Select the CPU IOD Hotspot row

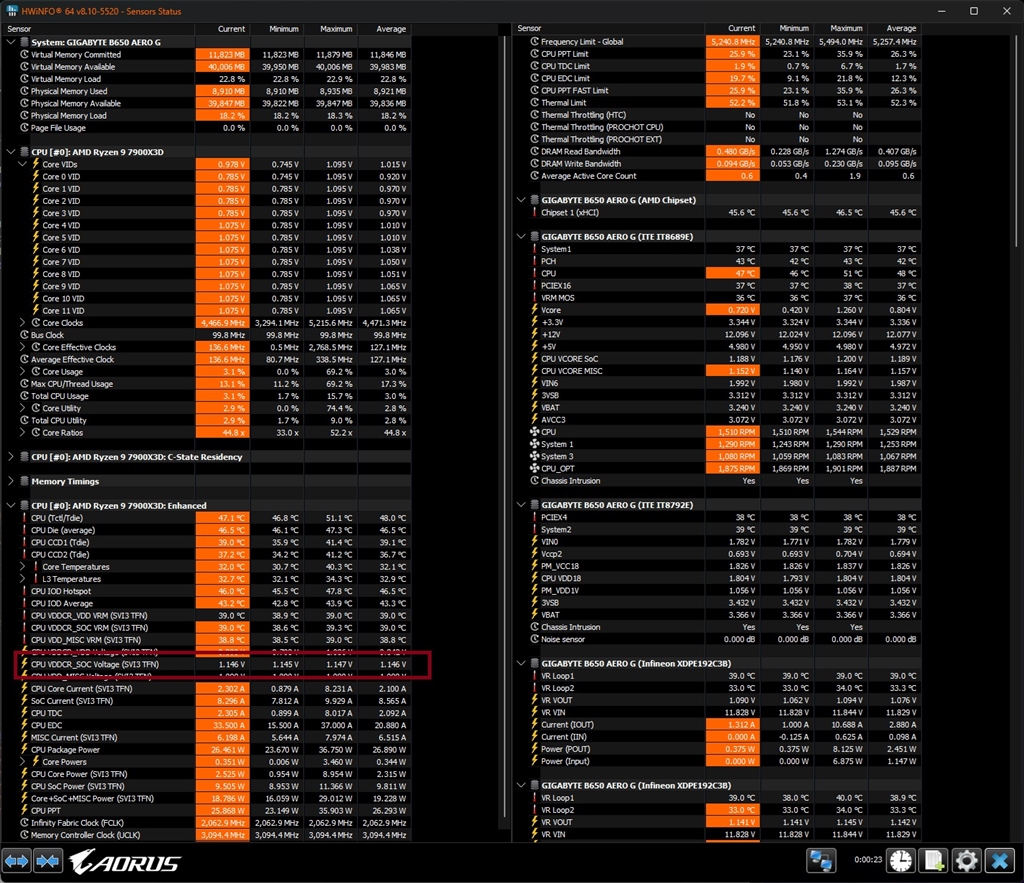tap(206, 591)
